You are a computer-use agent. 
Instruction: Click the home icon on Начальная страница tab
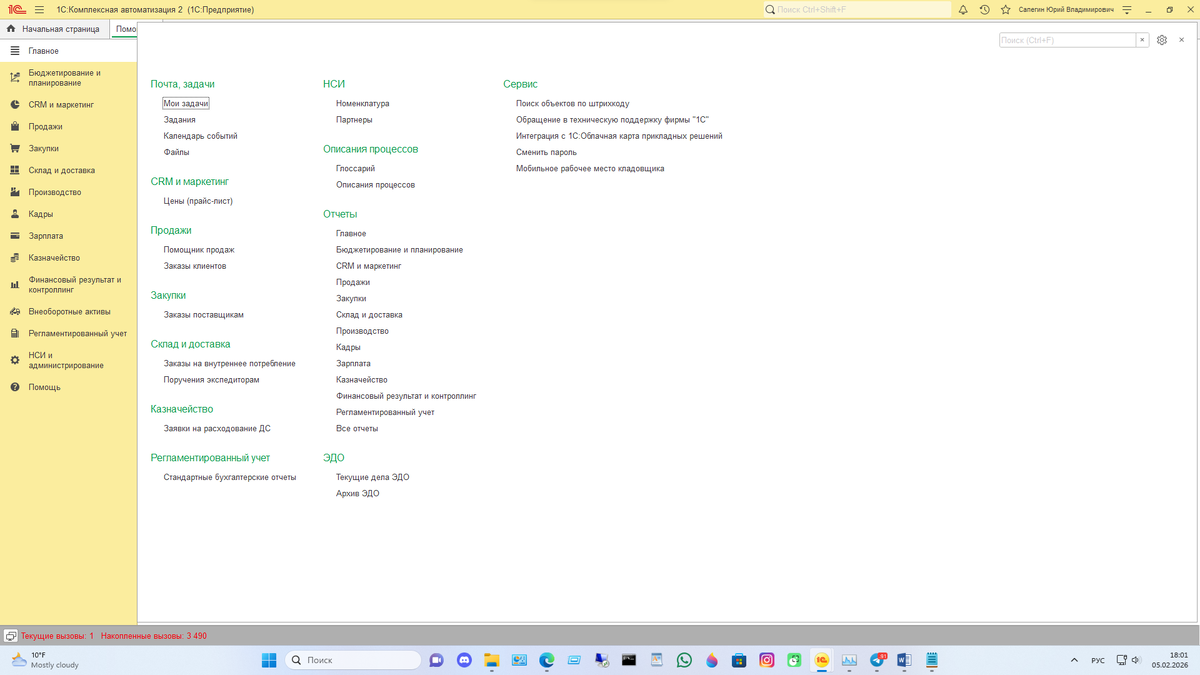tap(11, 29)
